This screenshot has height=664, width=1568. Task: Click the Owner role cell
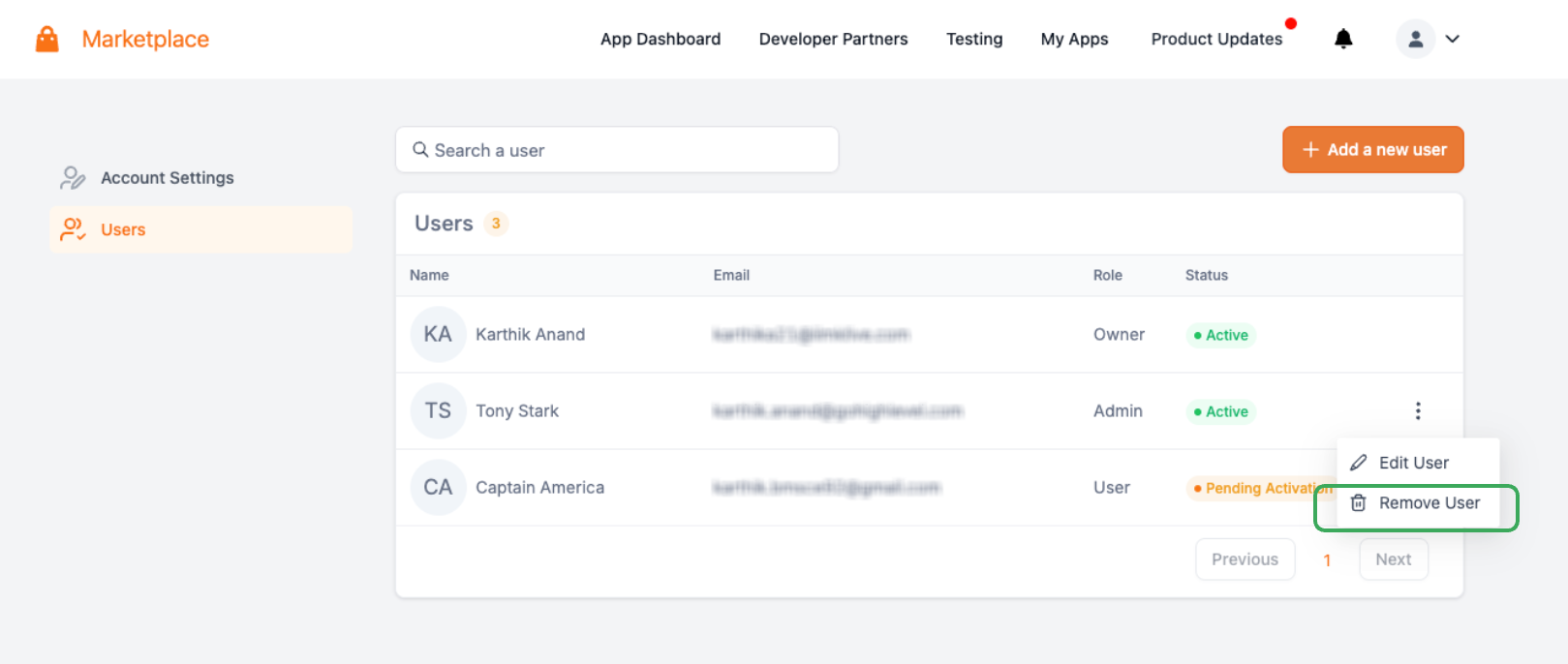1119,334
